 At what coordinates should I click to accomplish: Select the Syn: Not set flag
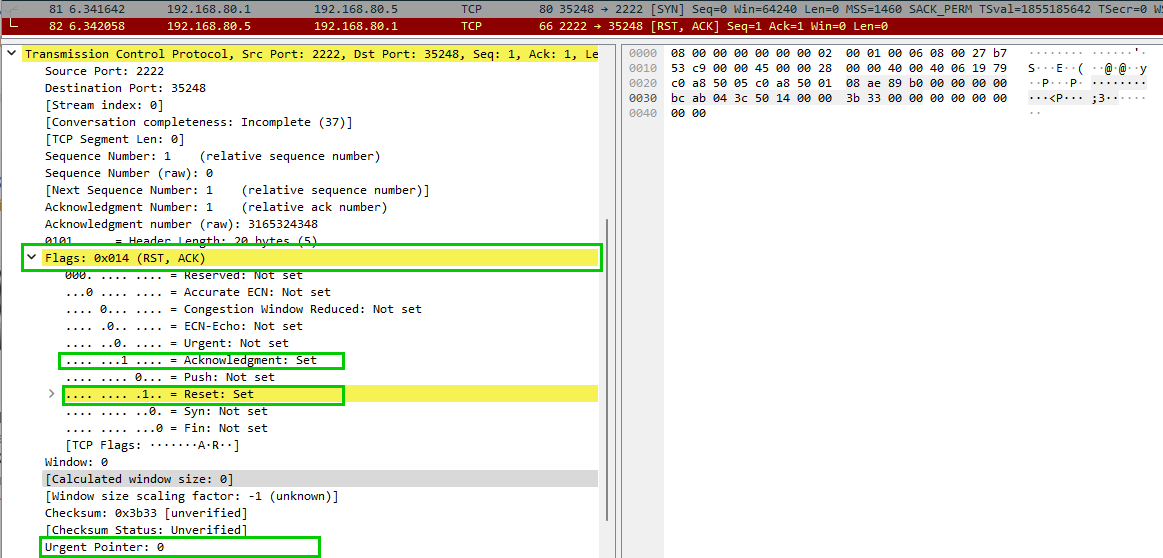pos(166,411)
